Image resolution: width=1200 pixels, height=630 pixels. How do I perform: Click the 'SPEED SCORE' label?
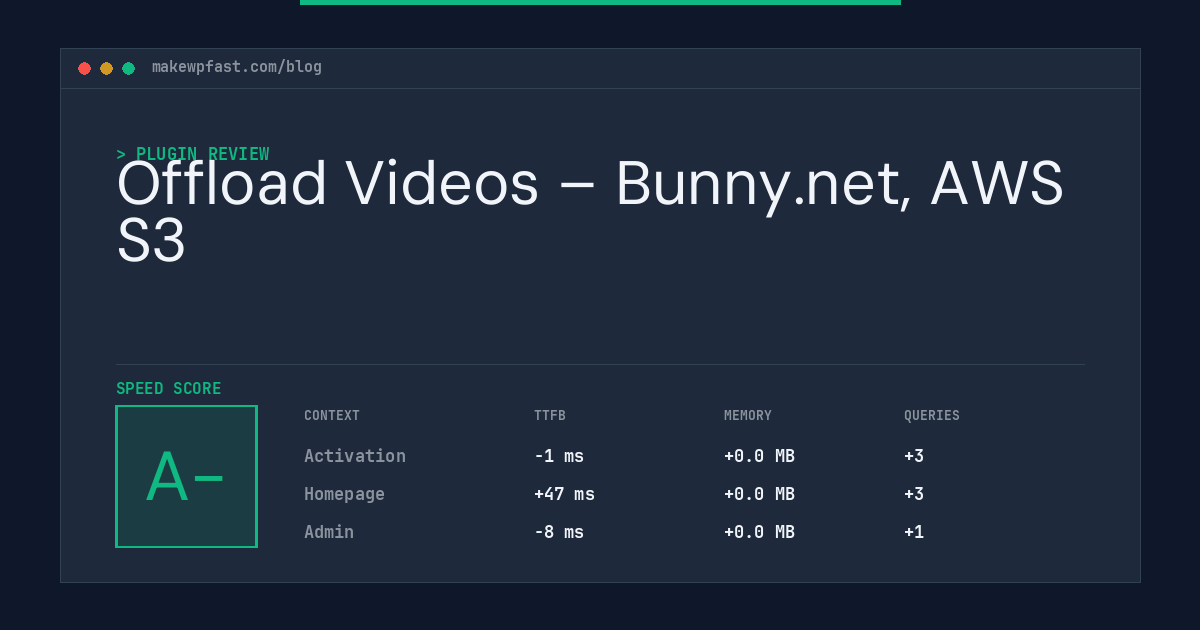point(169,388)
